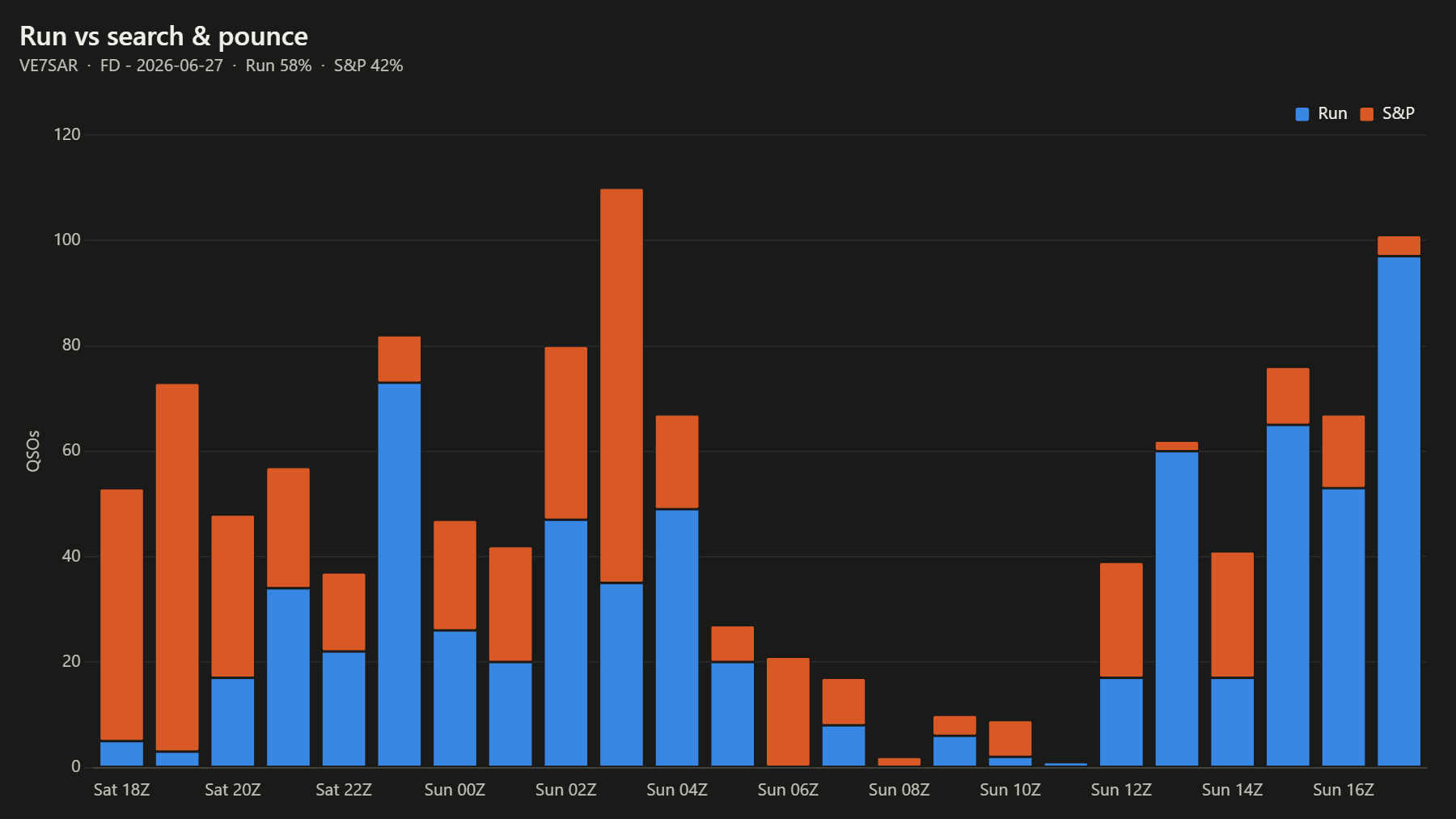Screen dimensions: 1456x819
Task: Click the Sat 22Z axis label
Action: (344, 790)
